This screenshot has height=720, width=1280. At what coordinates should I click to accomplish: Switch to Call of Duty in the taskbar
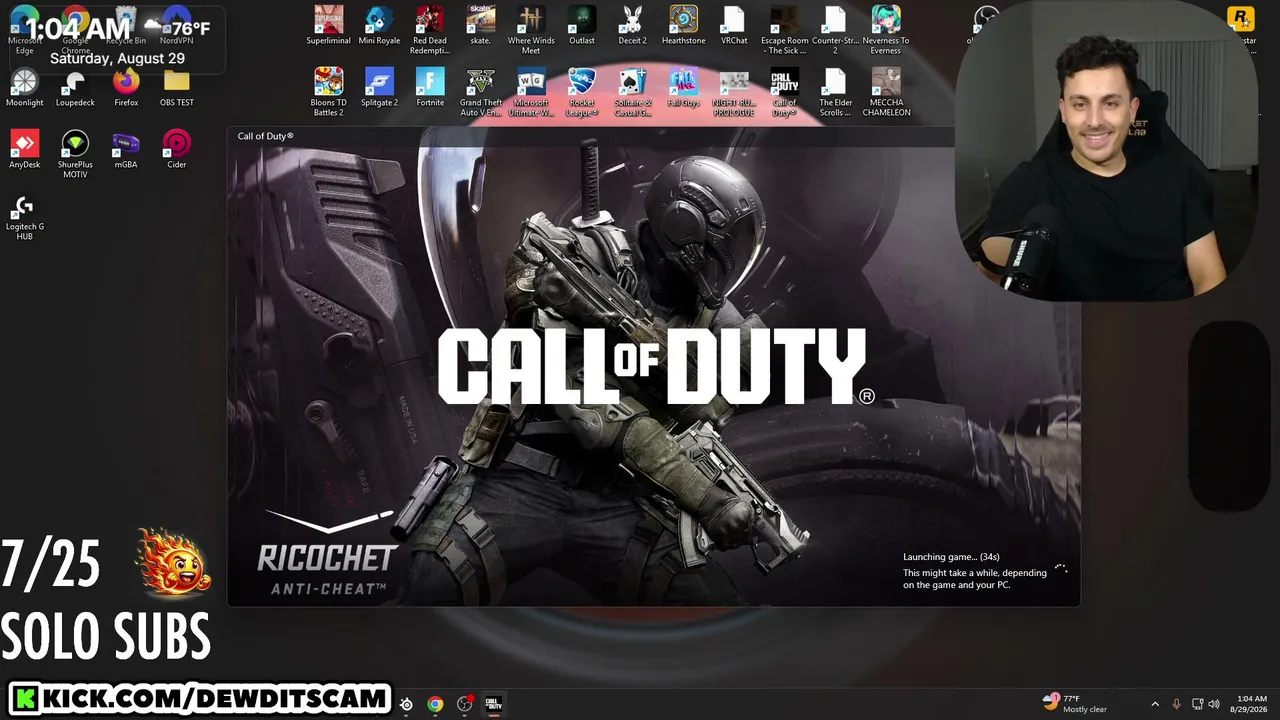point(493,704)
